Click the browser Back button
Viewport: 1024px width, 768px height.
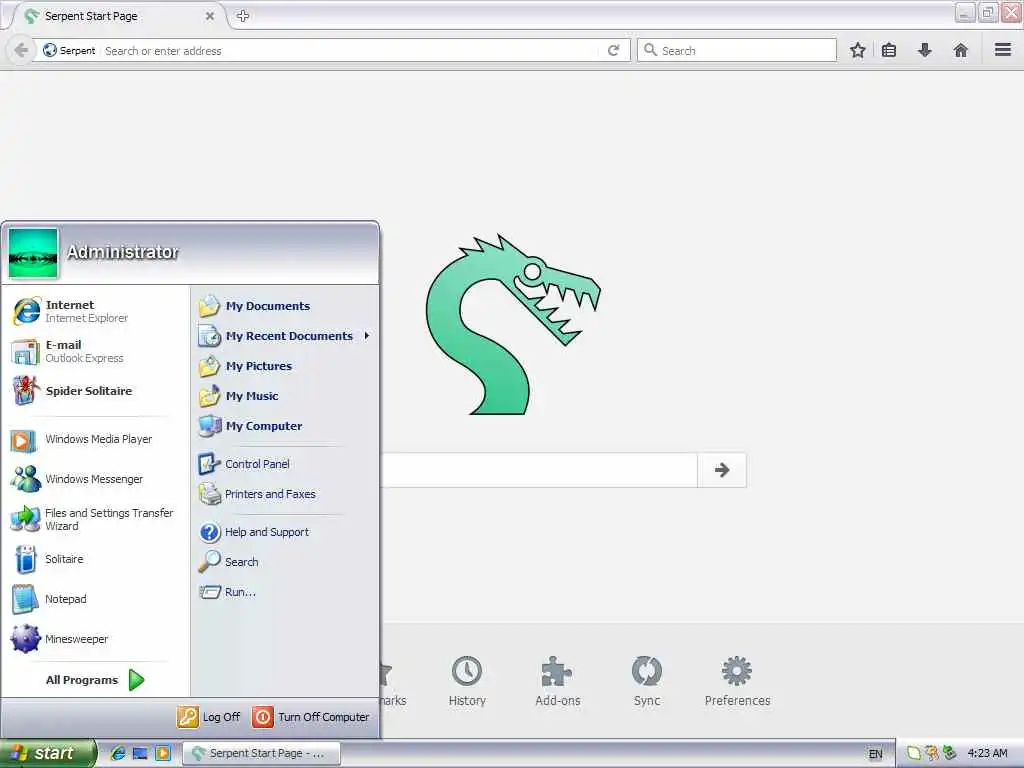click(21, 50)
